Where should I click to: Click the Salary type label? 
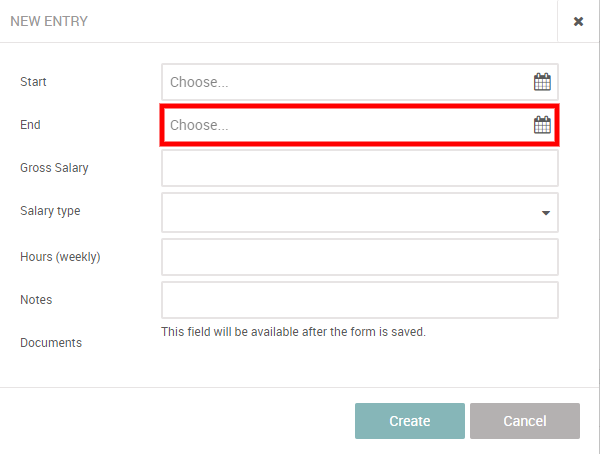point(50,211)
